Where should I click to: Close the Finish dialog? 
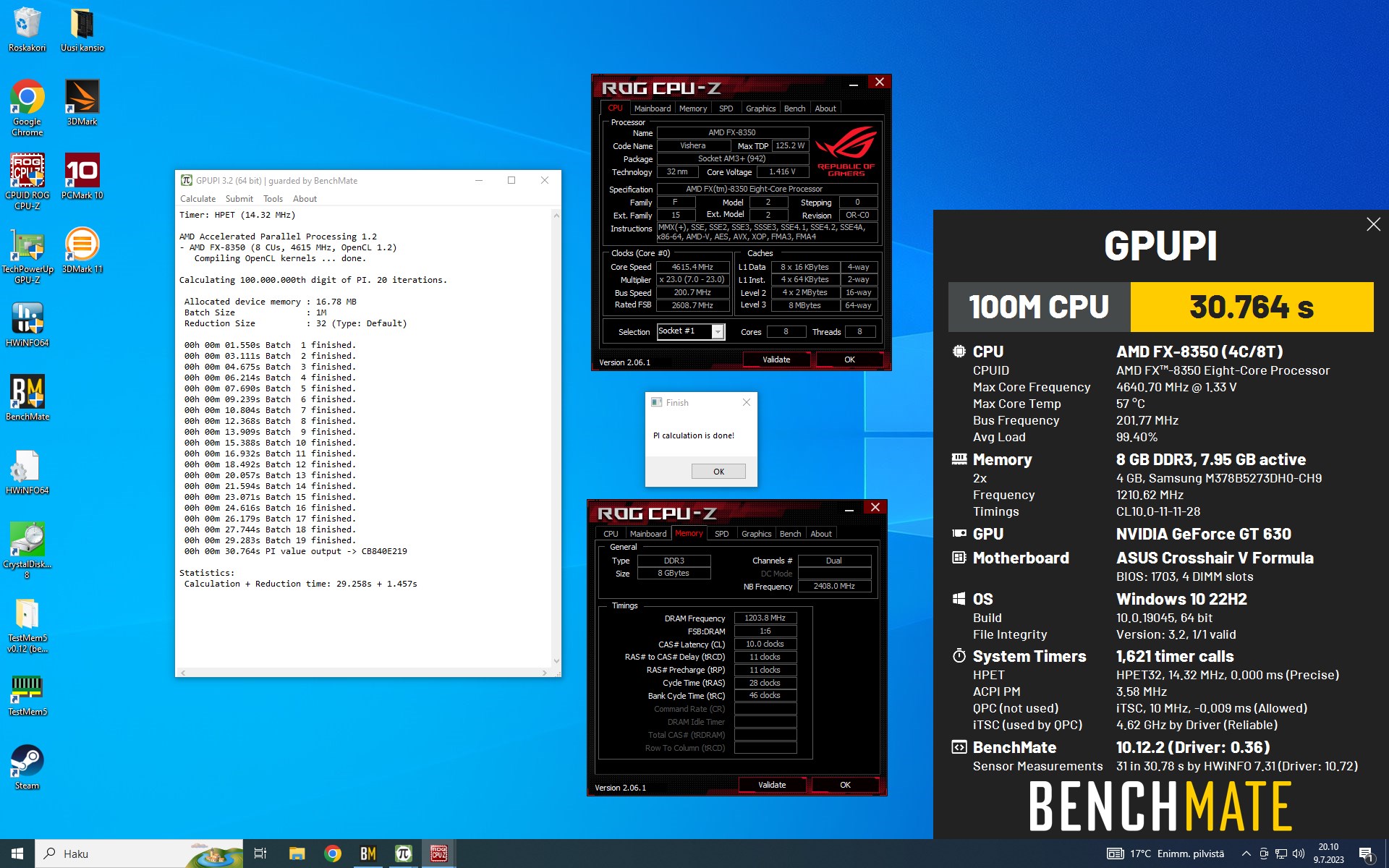[x=747, y=402]
